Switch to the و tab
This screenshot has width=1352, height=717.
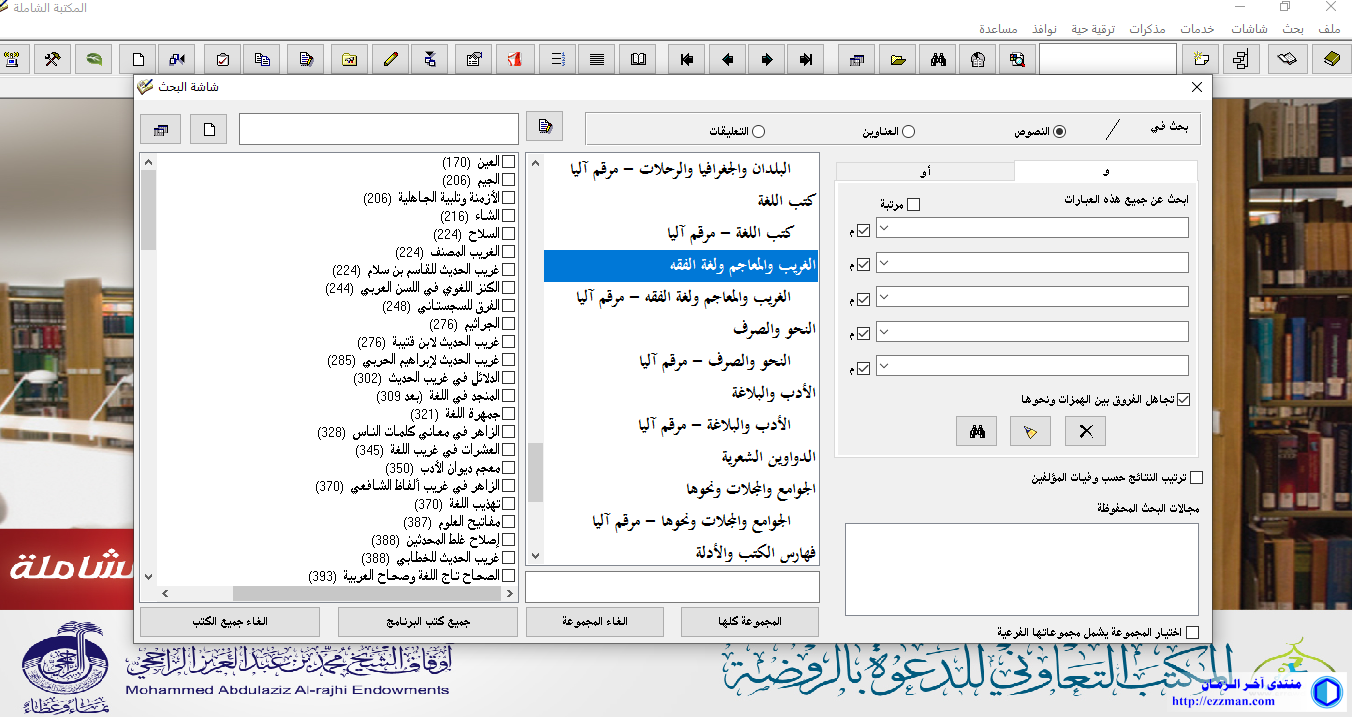(x=1106, y=171)
